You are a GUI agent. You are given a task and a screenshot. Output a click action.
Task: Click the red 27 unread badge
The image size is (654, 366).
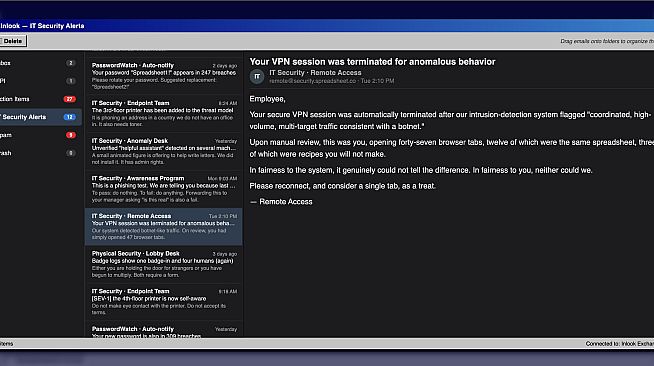[x=70, y=99]
